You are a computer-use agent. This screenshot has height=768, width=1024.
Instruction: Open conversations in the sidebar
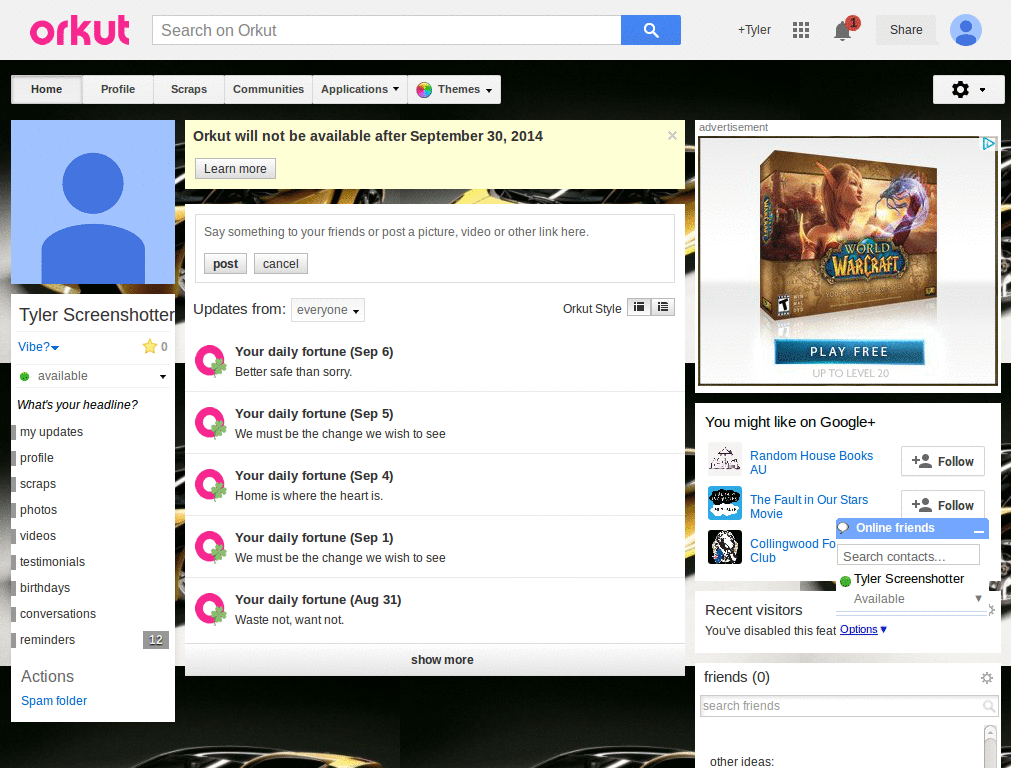point(58,614)
